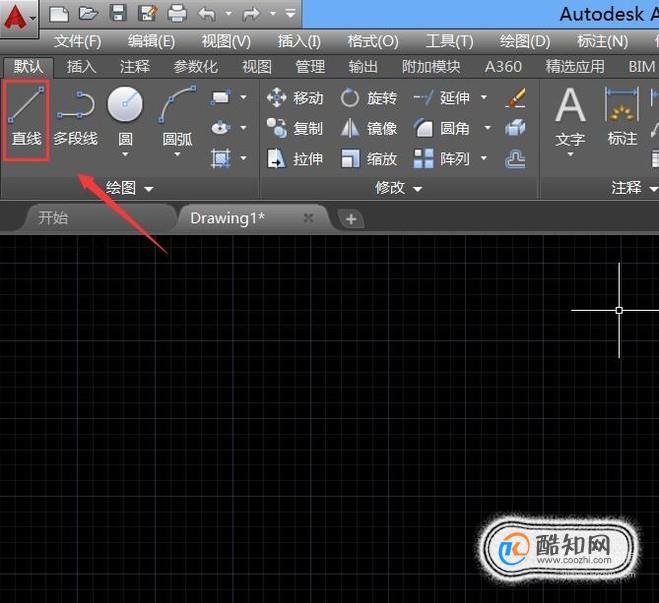This screenshot has width=659, height=603.
Task: Select the ellipse drawing tool
Action: (221, 127)
